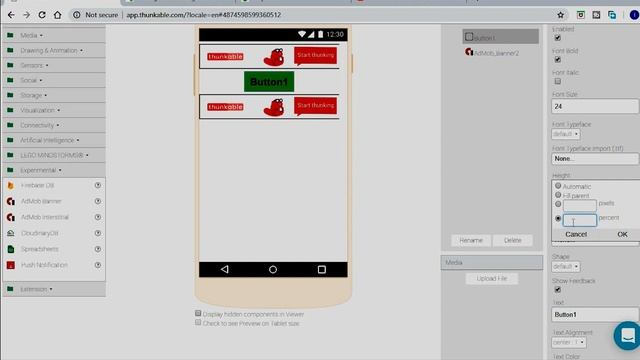
Task: Reload the Thunkable page
Action: click(x=42, y=15)
